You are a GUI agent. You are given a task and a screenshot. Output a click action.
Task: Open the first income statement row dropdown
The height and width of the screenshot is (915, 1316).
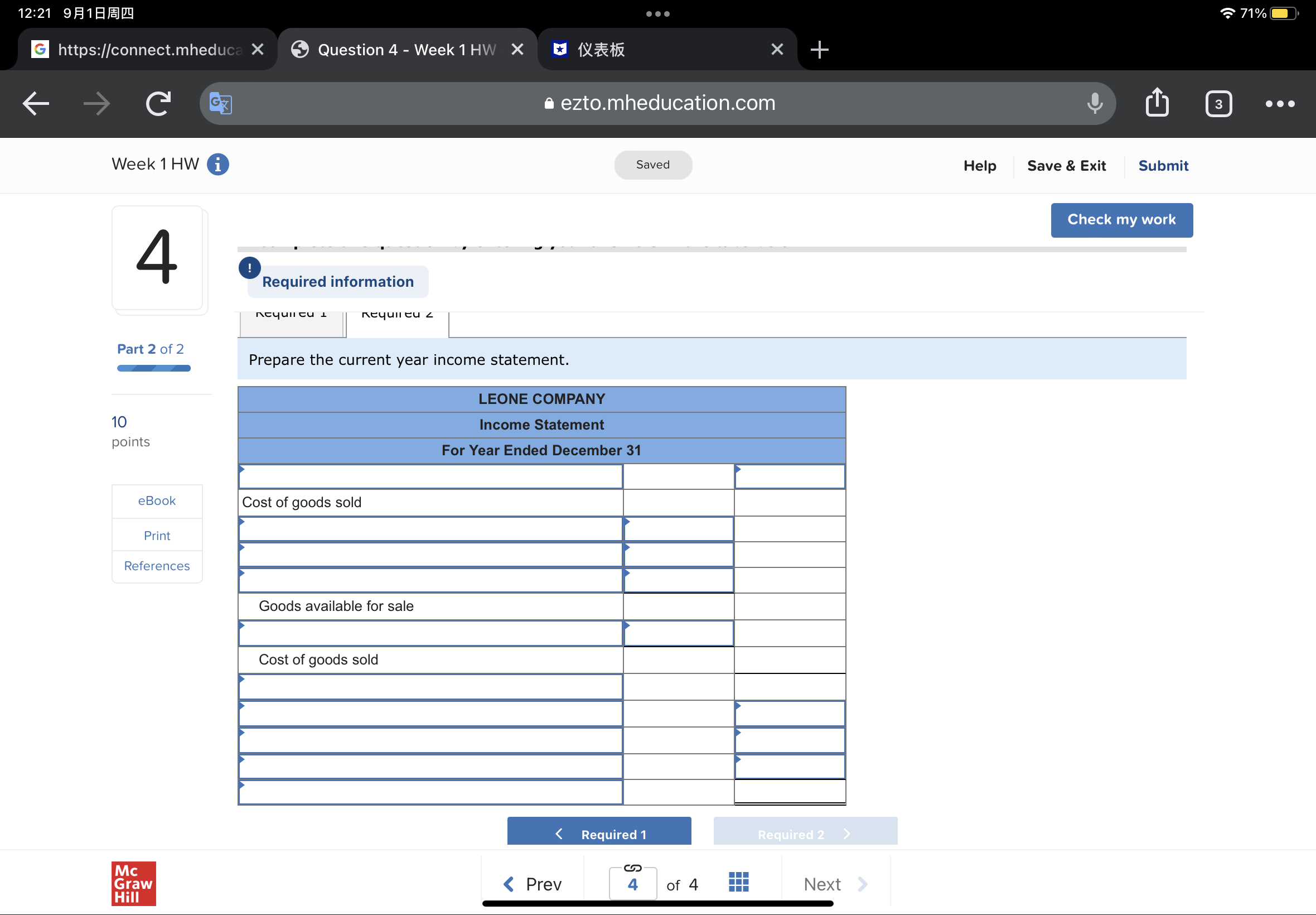[x=430, y=477]
